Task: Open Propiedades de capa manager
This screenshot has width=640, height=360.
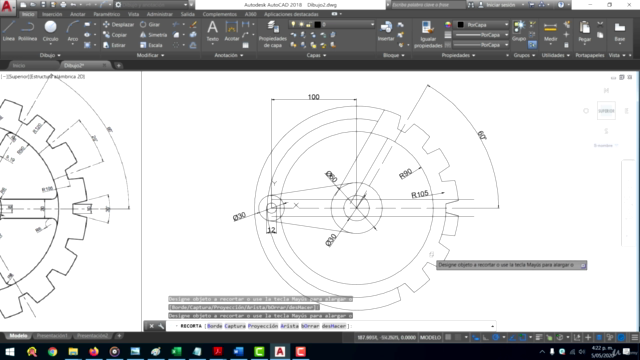Action: [273, 35]
